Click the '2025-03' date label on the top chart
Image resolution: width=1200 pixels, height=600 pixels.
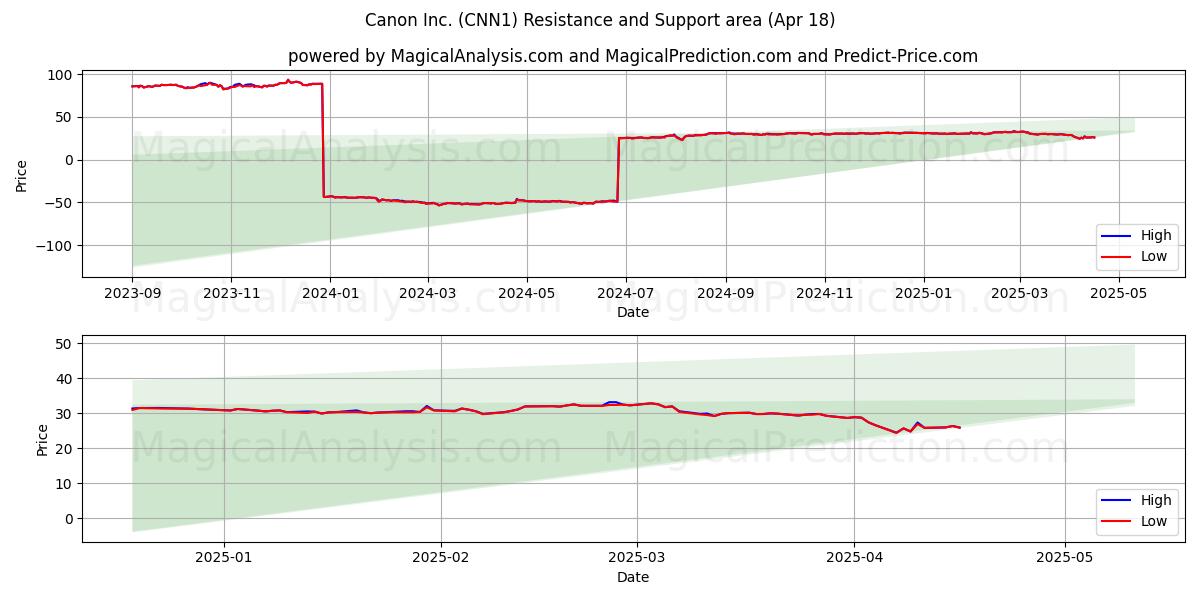coord(1020,294)
